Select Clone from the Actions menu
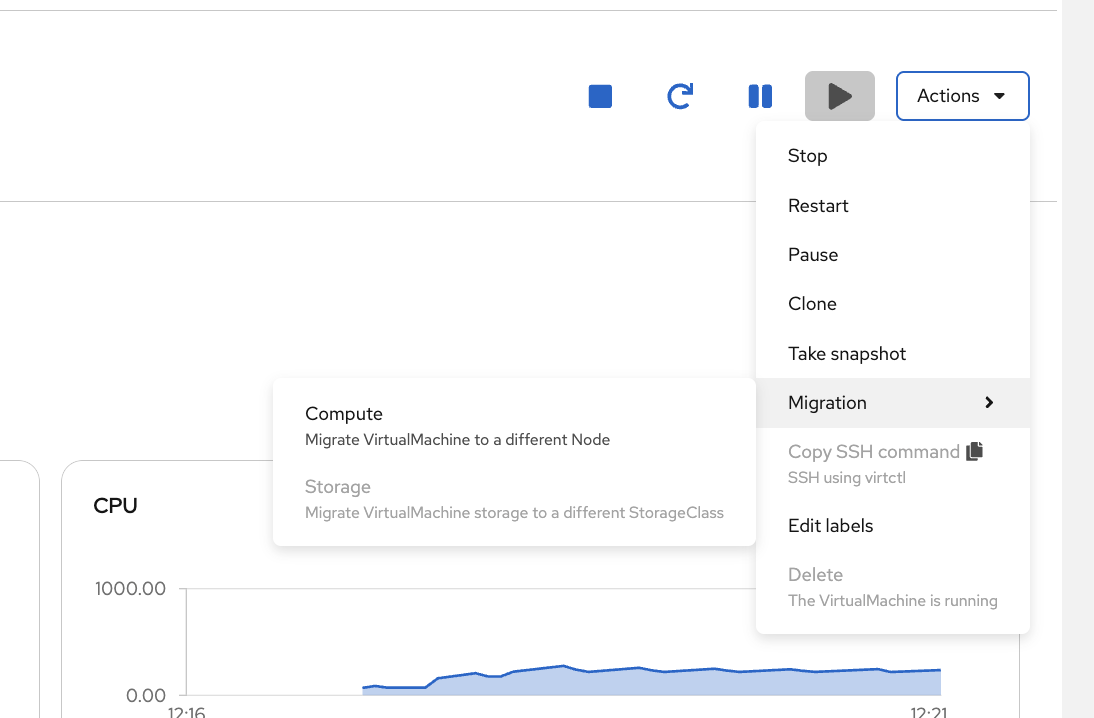 812,303
